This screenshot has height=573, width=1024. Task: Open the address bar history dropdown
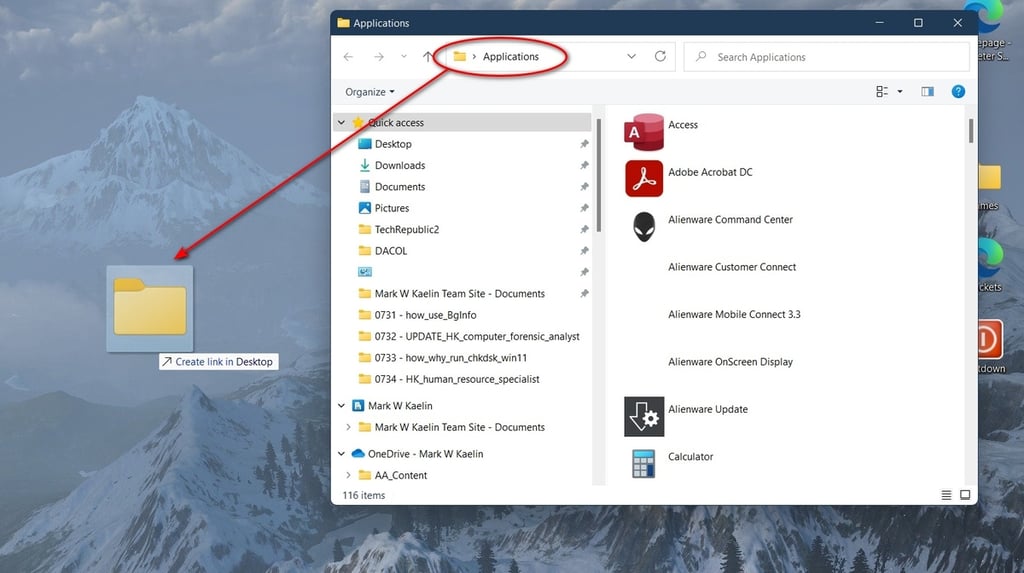[x=632, y=57]
